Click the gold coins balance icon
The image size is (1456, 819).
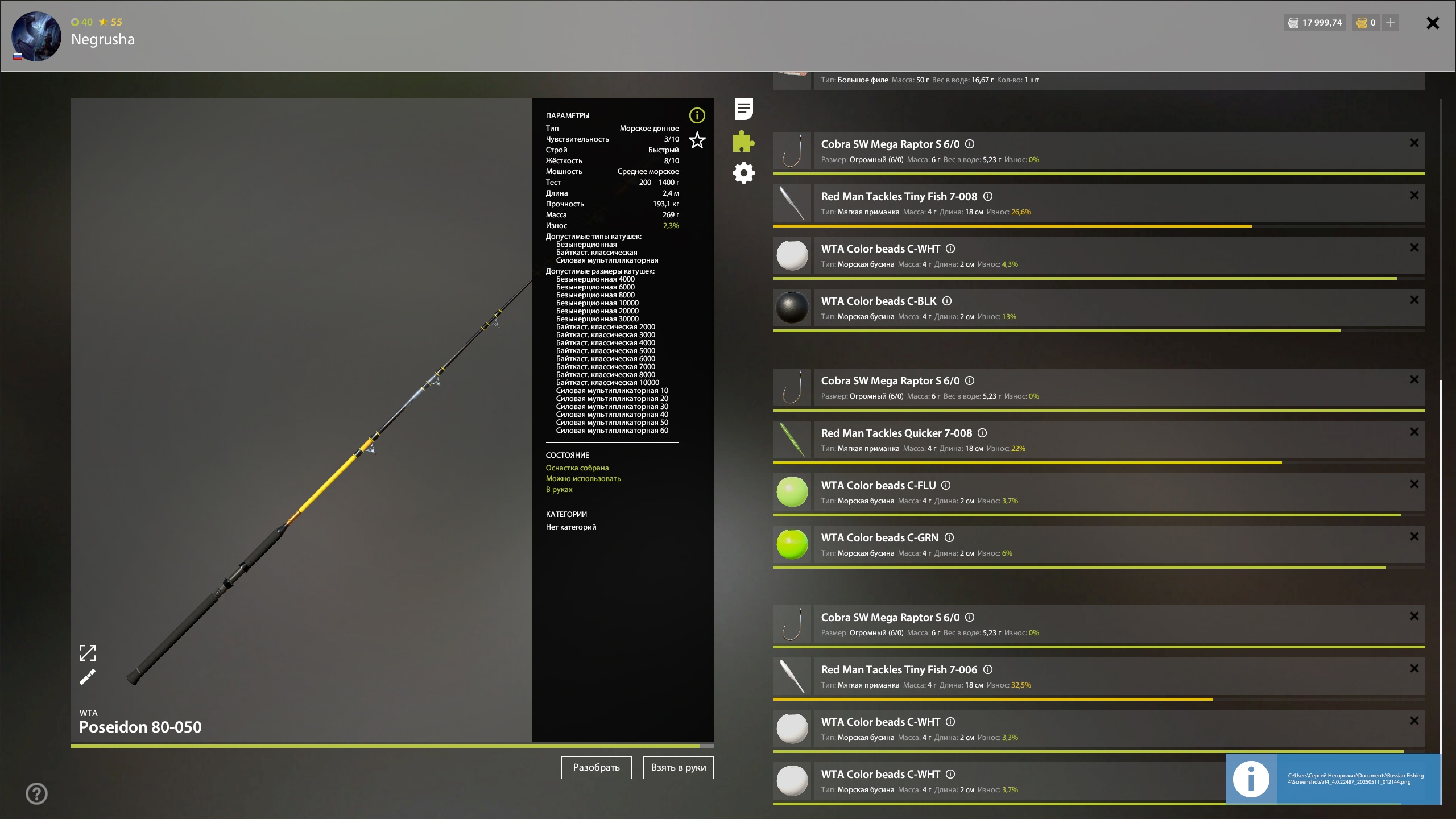[x=1362, y=23]
